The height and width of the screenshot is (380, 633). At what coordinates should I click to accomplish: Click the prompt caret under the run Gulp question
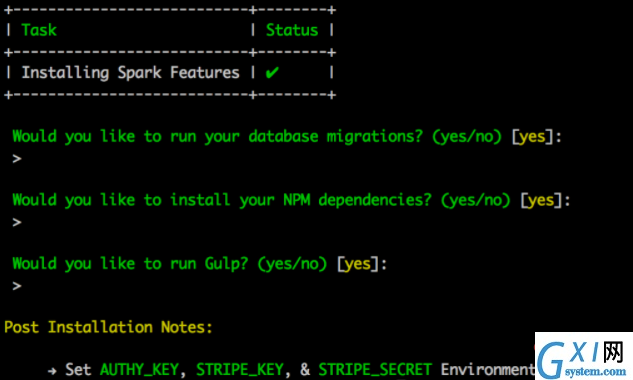(17, 286)
